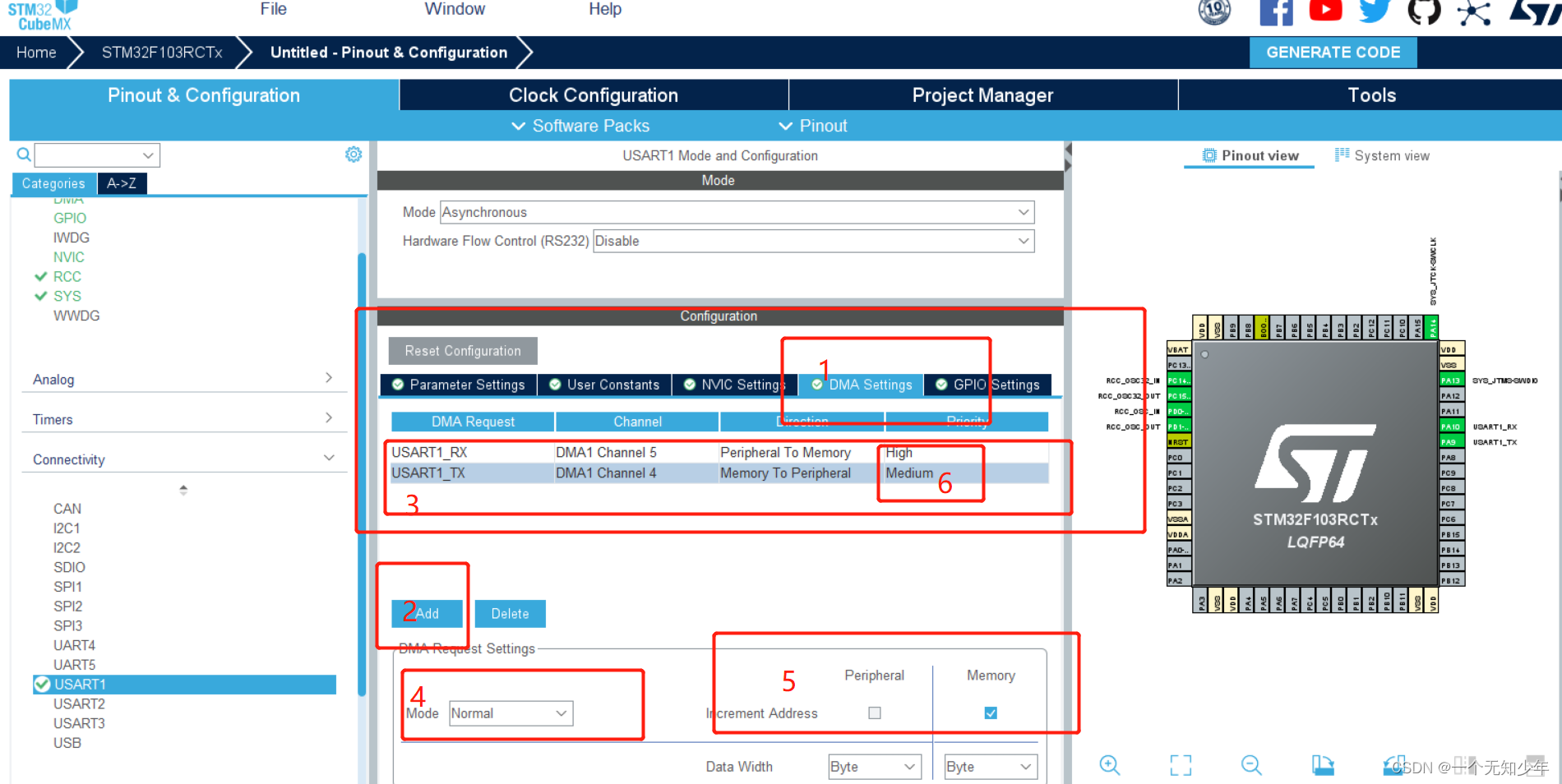Screen dimensions: 1562x784
Task: Click Reset Configuration button
Action: (463, 351)
